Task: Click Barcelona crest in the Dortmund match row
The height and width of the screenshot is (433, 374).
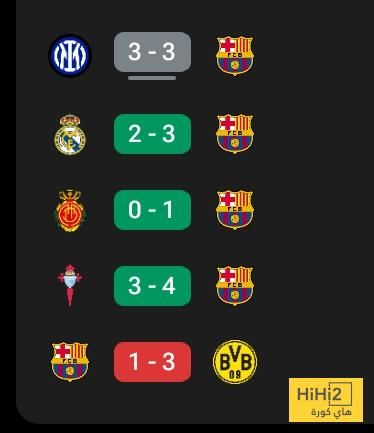Action: coord(70,362)
